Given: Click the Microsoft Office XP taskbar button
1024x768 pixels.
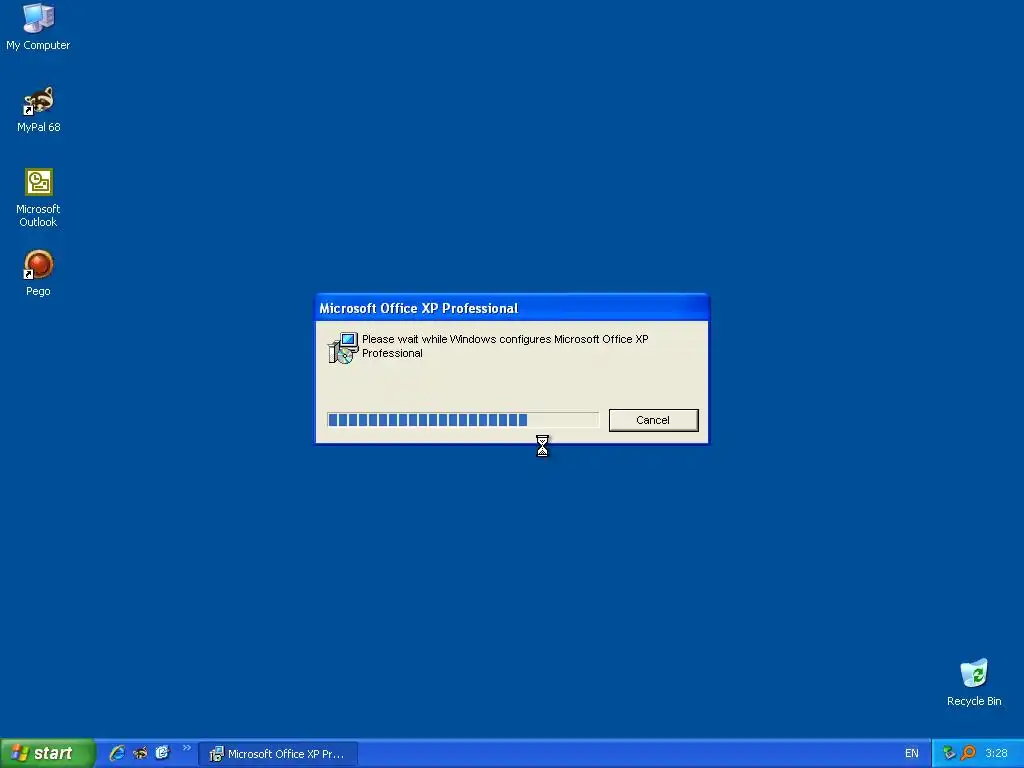Looking at the screenshot, I should pos(278,754).
